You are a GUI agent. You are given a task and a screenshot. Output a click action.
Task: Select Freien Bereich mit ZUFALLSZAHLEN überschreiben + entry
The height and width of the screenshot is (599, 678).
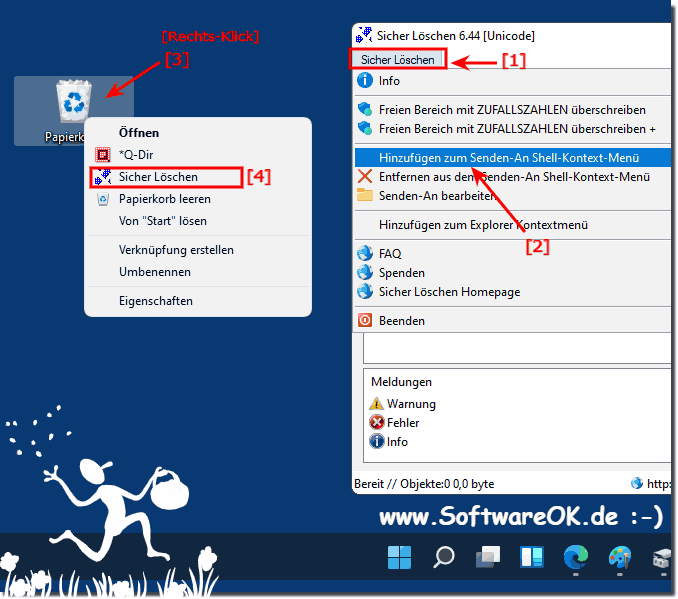513,128
